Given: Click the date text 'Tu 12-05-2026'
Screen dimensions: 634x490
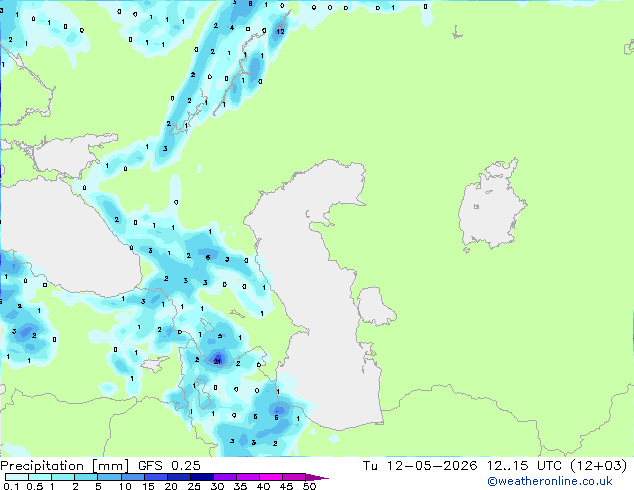Looking at the screenshot, I should tap(420, 466).
